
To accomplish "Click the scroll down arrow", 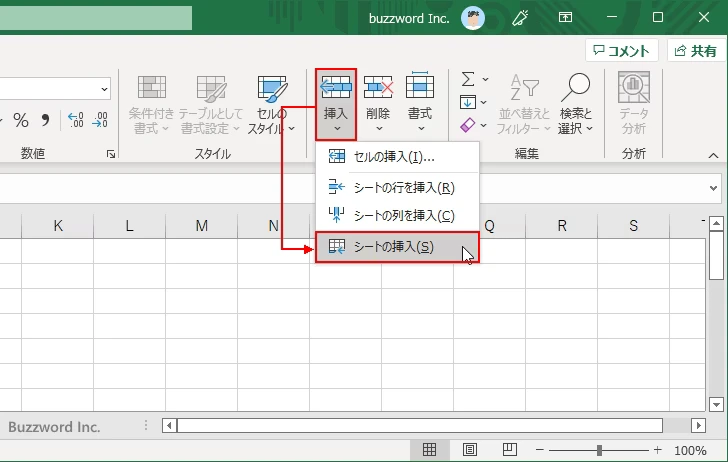I will tap(716, 404).
